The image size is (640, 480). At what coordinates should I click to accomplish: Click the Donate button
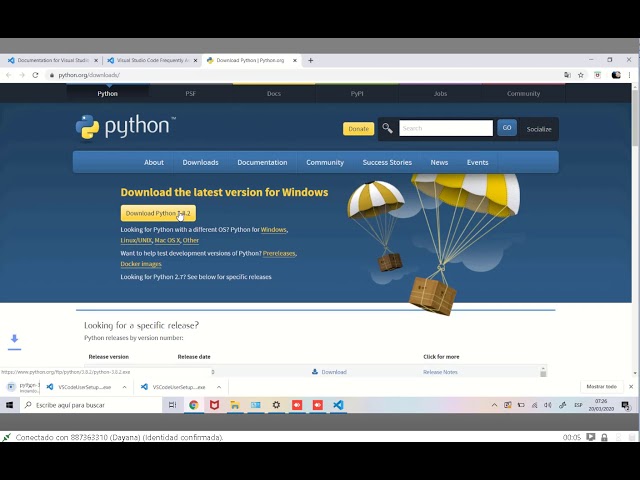(x=358, y=129)
